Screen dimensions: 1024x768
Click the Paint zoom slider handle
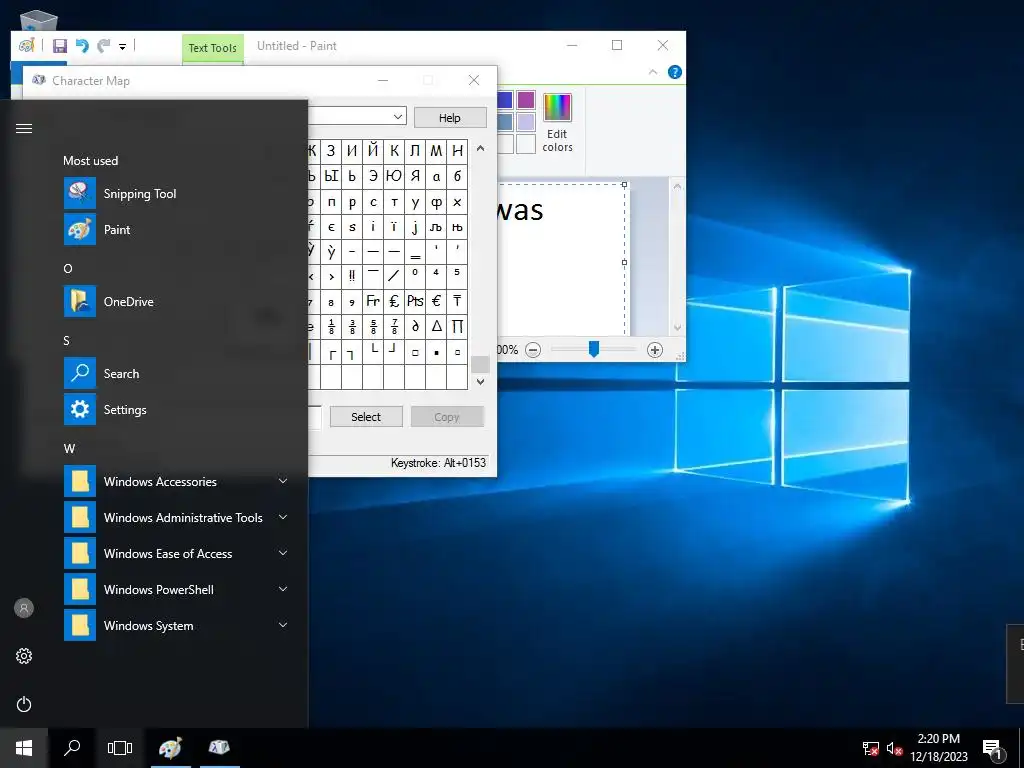click(594, 349)
